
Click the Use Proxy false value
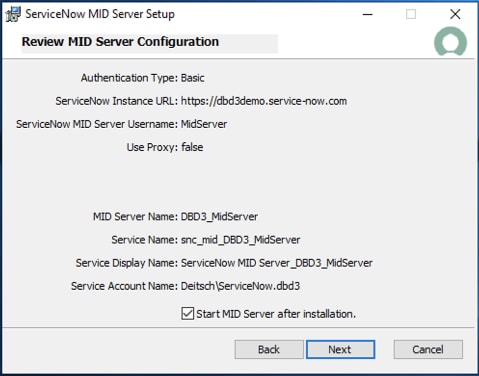pyautogui.click(x=192, y=147)
